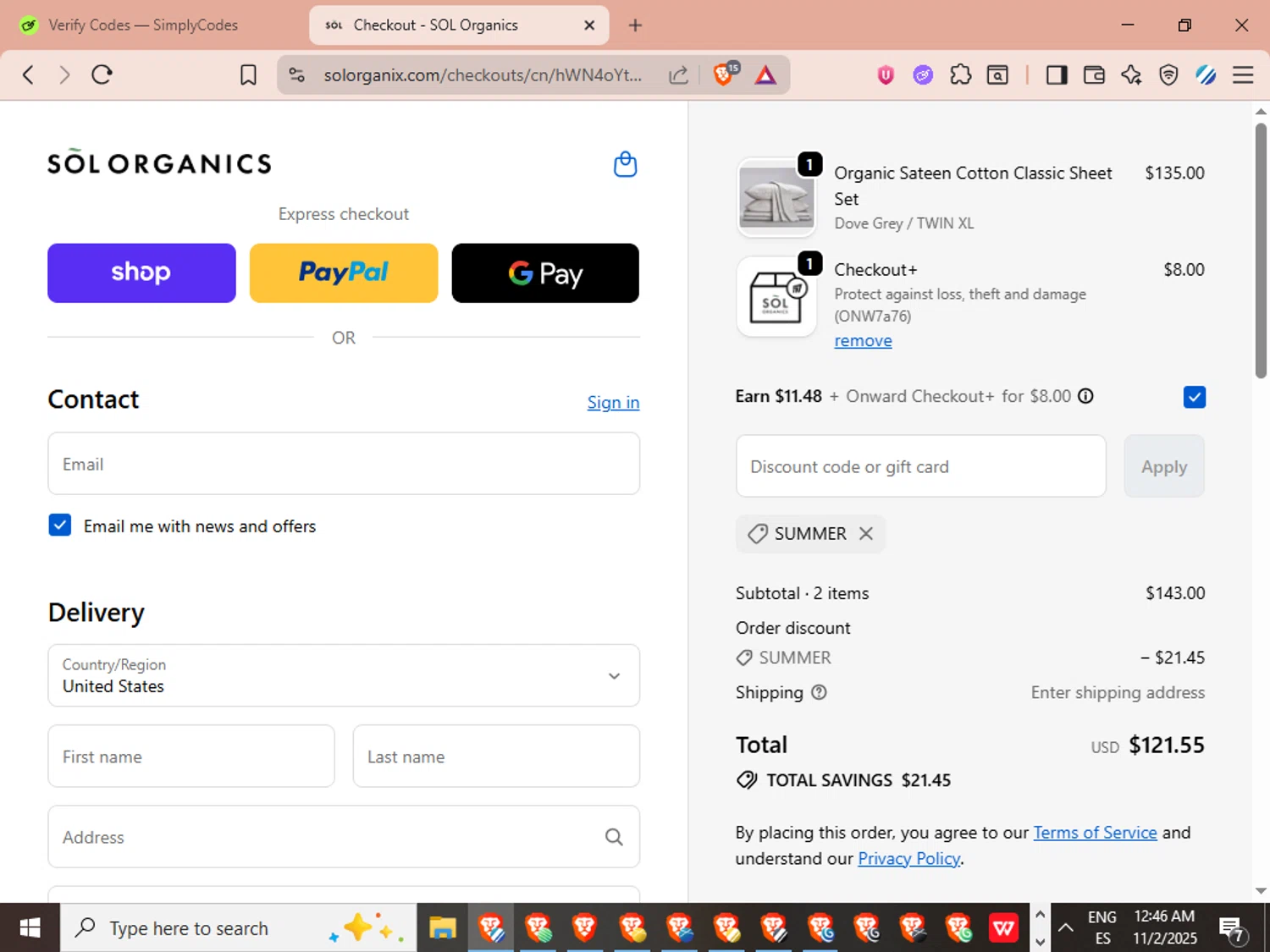The image size is (1270, 952).
Task: Open the browser hamburger menu
Action: [x=1243, y=75]
